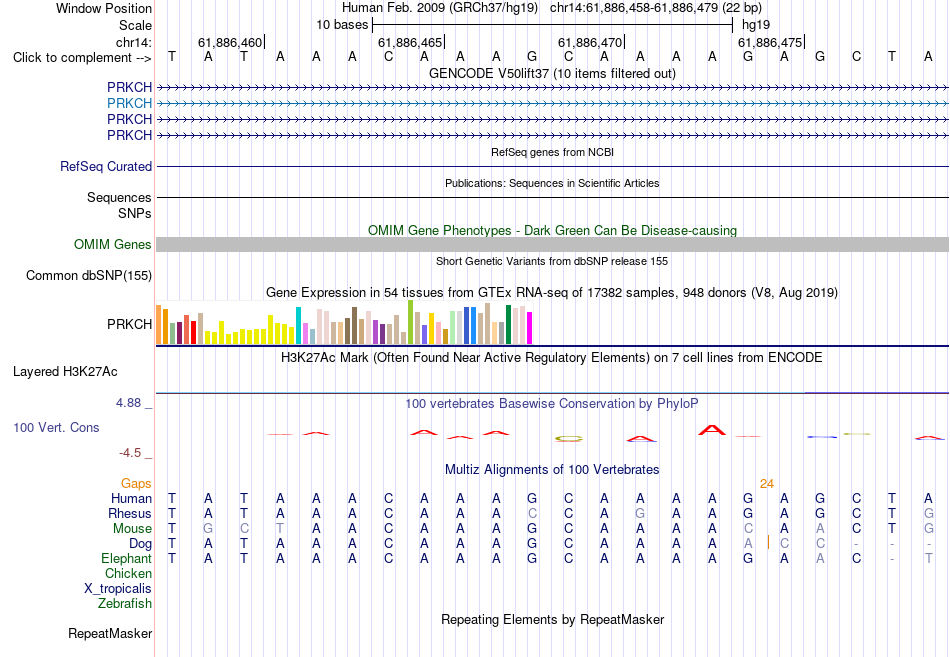The height and width of the screenshot is (657, 950).
Task: Click the SNPs track label
Action: (x=135, y=213)
